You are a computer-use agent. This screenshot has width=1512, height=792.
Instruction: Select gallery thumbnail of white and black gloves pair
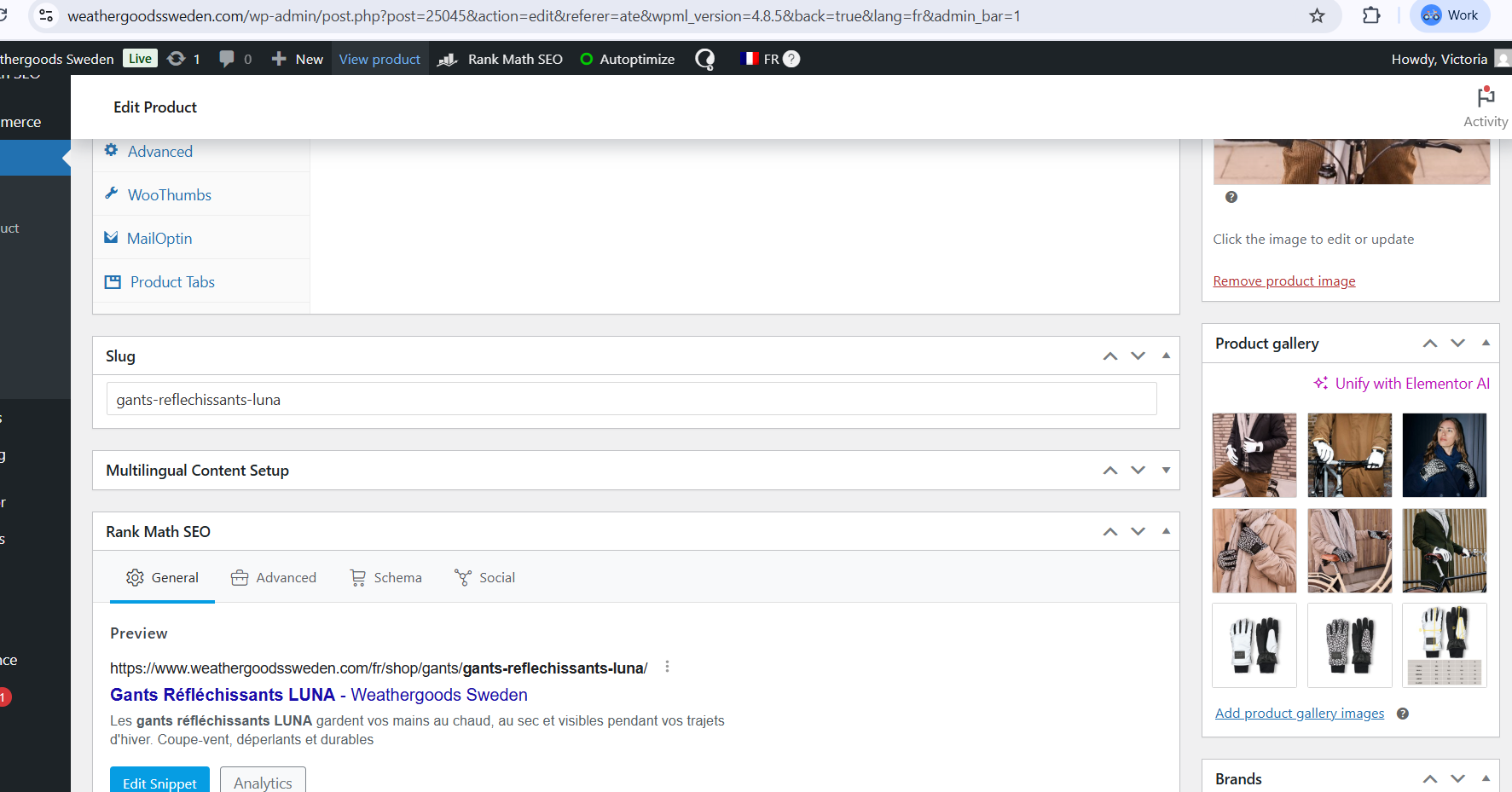pos(1254,645)
